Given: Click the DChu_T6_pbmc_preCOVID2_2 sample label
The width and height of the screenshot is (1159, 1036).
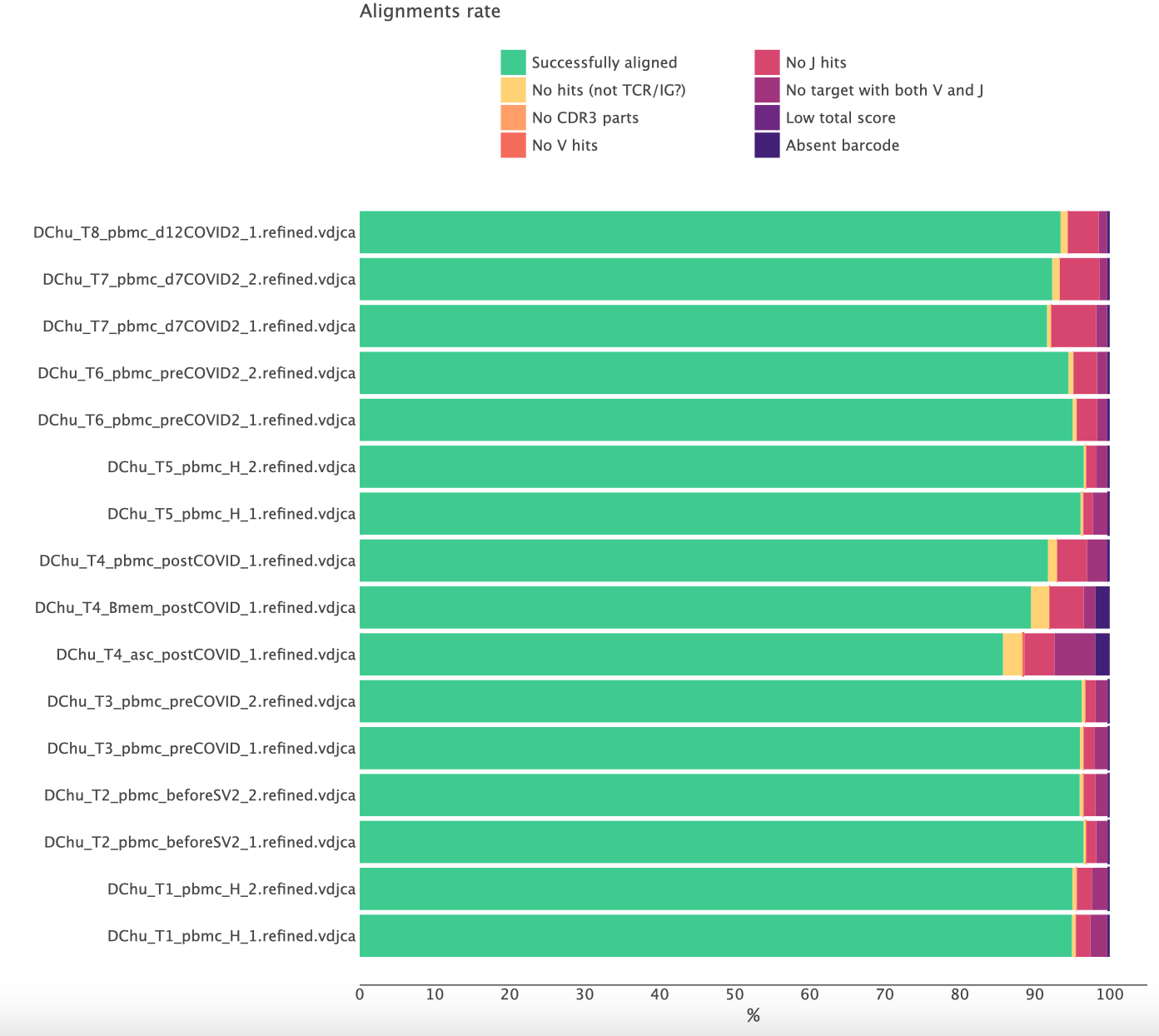Looking at the screenshot, I should click(x=196, y=372).
